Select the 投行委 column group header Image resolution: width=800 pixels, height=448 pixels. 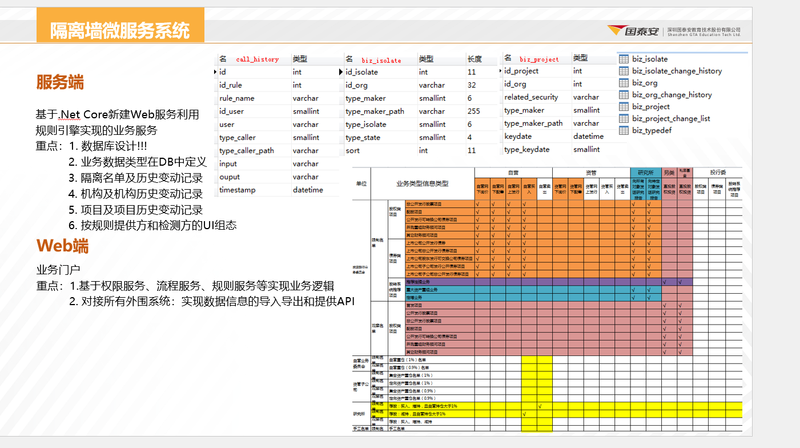click(x=718, y=171)
